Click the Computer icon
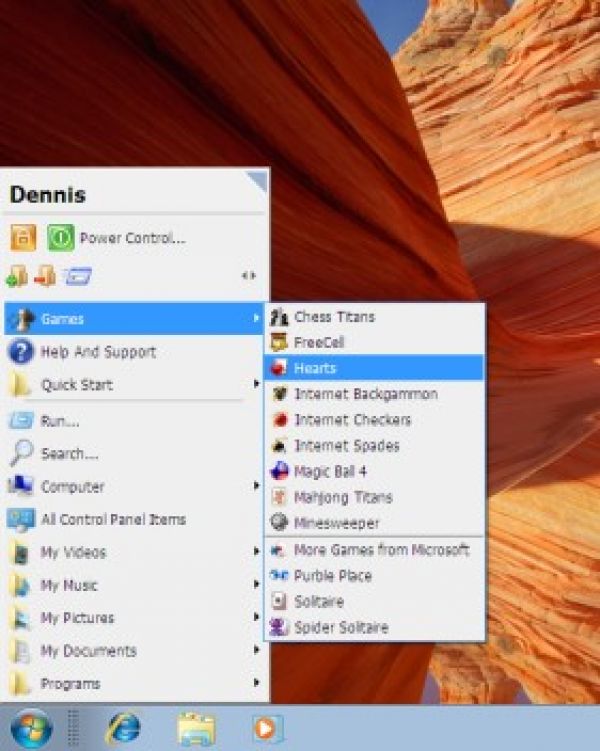The image size is (600, 751). coord(21,486)
